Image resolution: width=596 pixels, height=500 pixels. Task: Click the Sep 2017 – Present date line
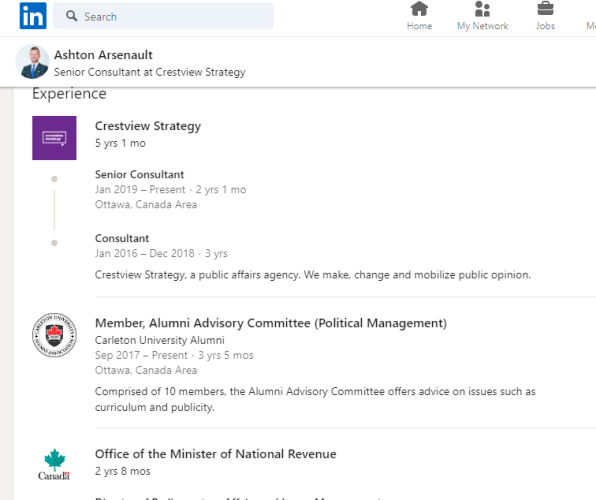pyautogui.click(x=174, y=355)
